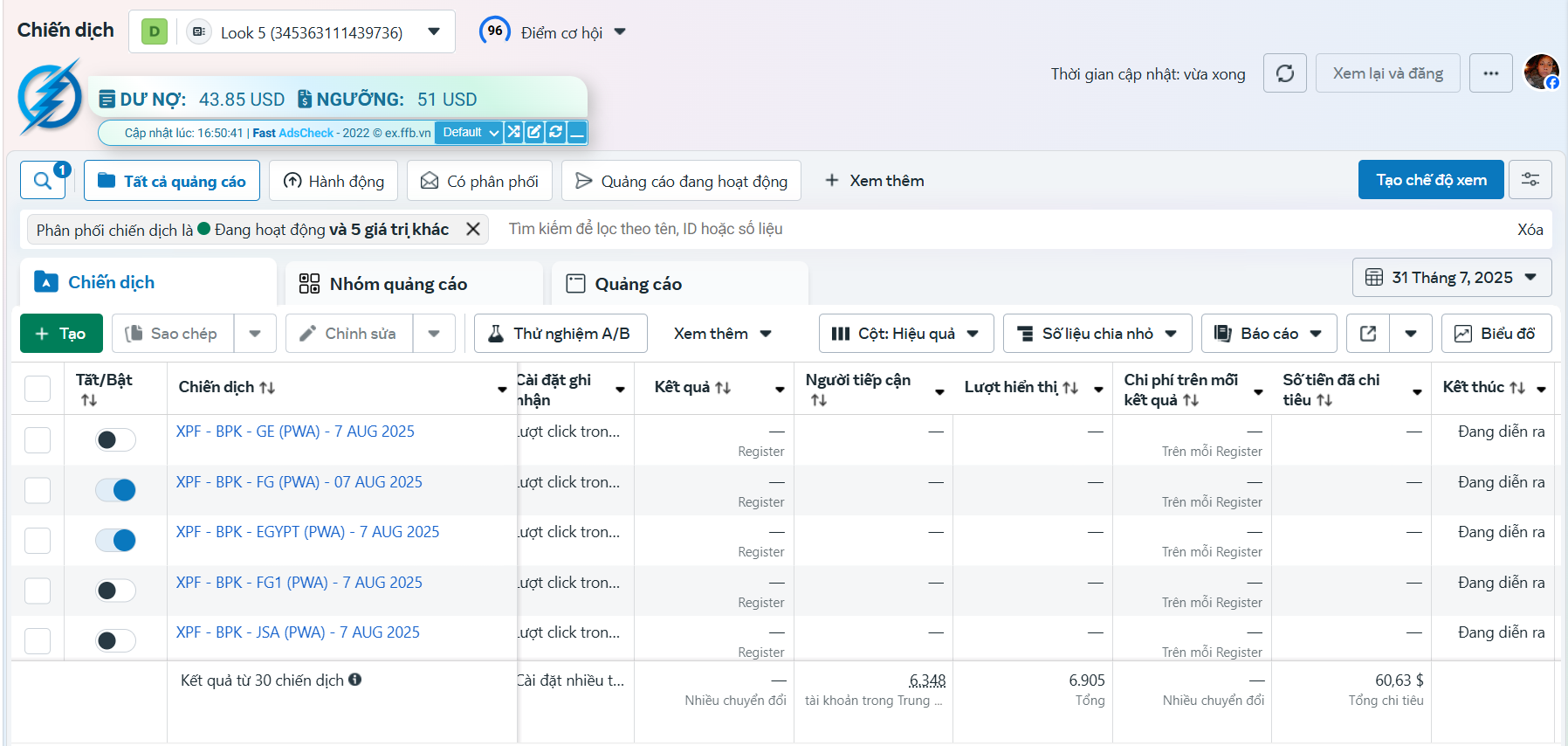Screen dimensions: 1568x746
Task: Open Biểu đồ chart view
Action: point(1496,334)
